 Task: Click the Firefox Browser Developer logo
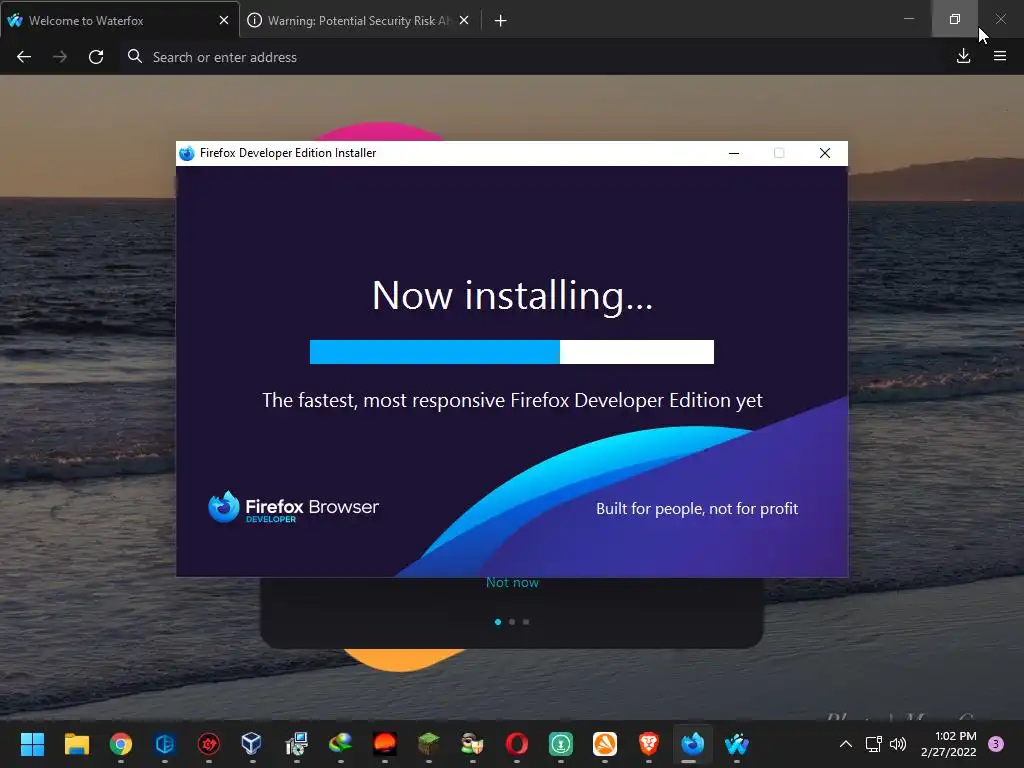pos(293,507)
